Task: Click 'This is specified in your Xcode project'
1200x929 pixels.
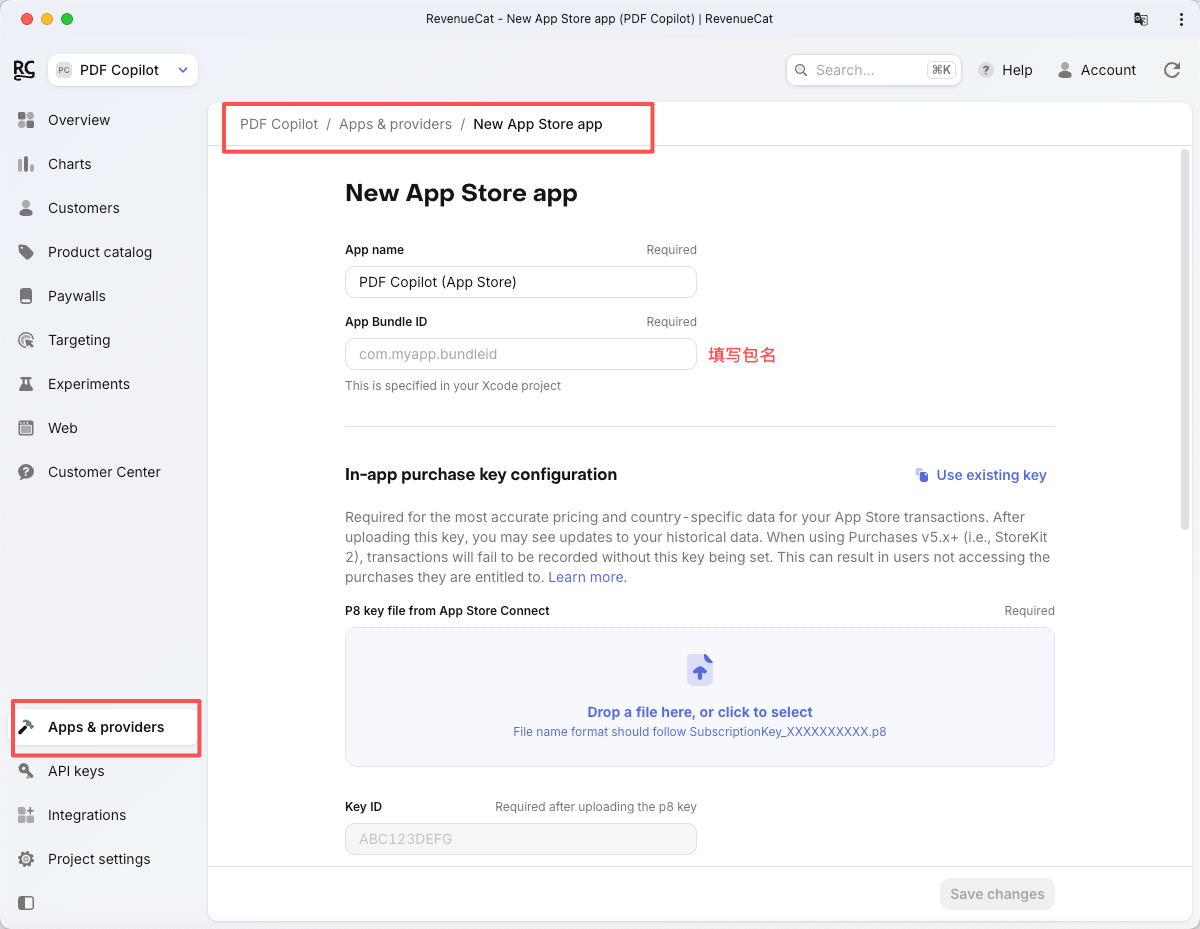Action: click(453, 386)
